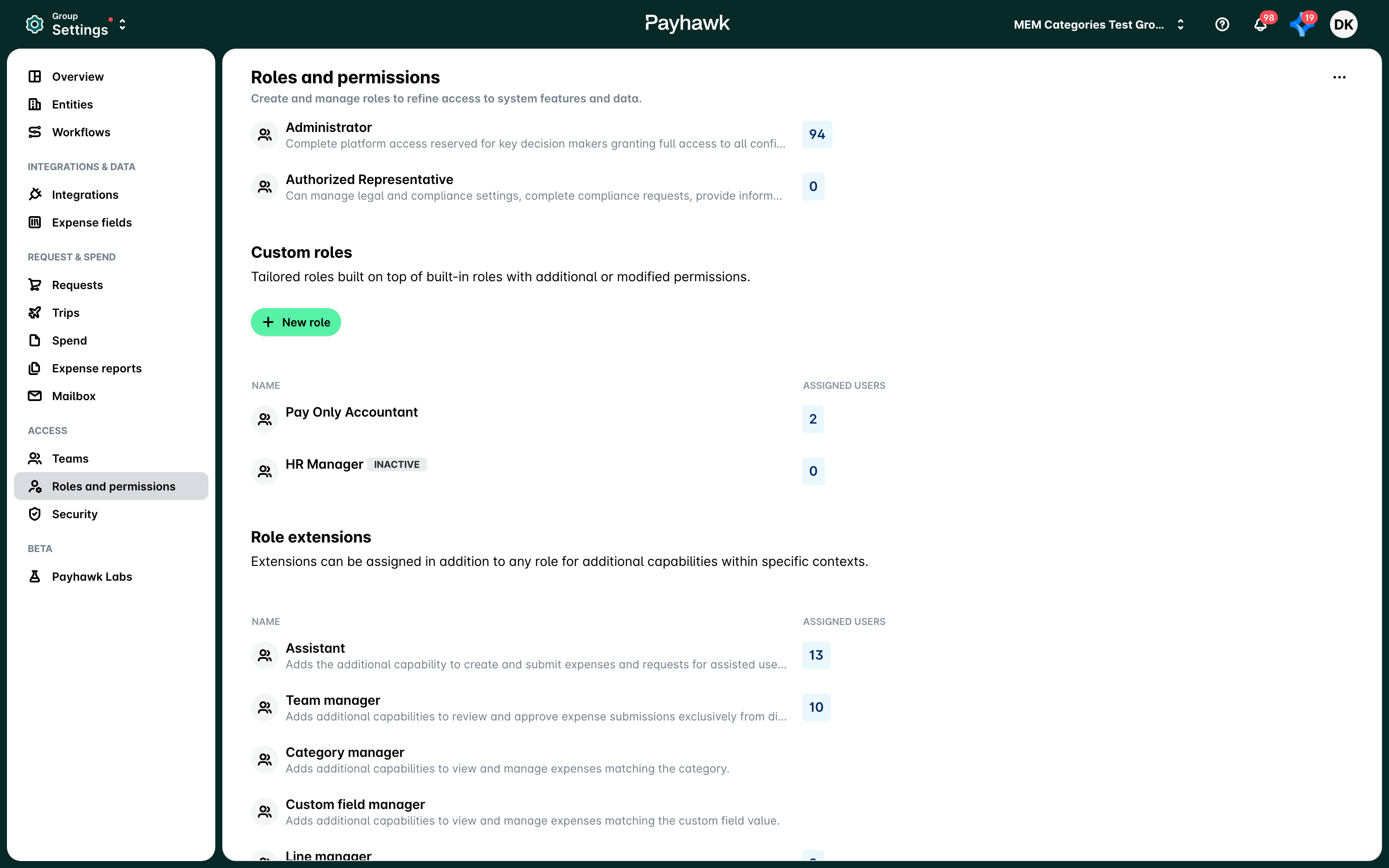Click the Team manager extension icon

(x=265, y=707)
